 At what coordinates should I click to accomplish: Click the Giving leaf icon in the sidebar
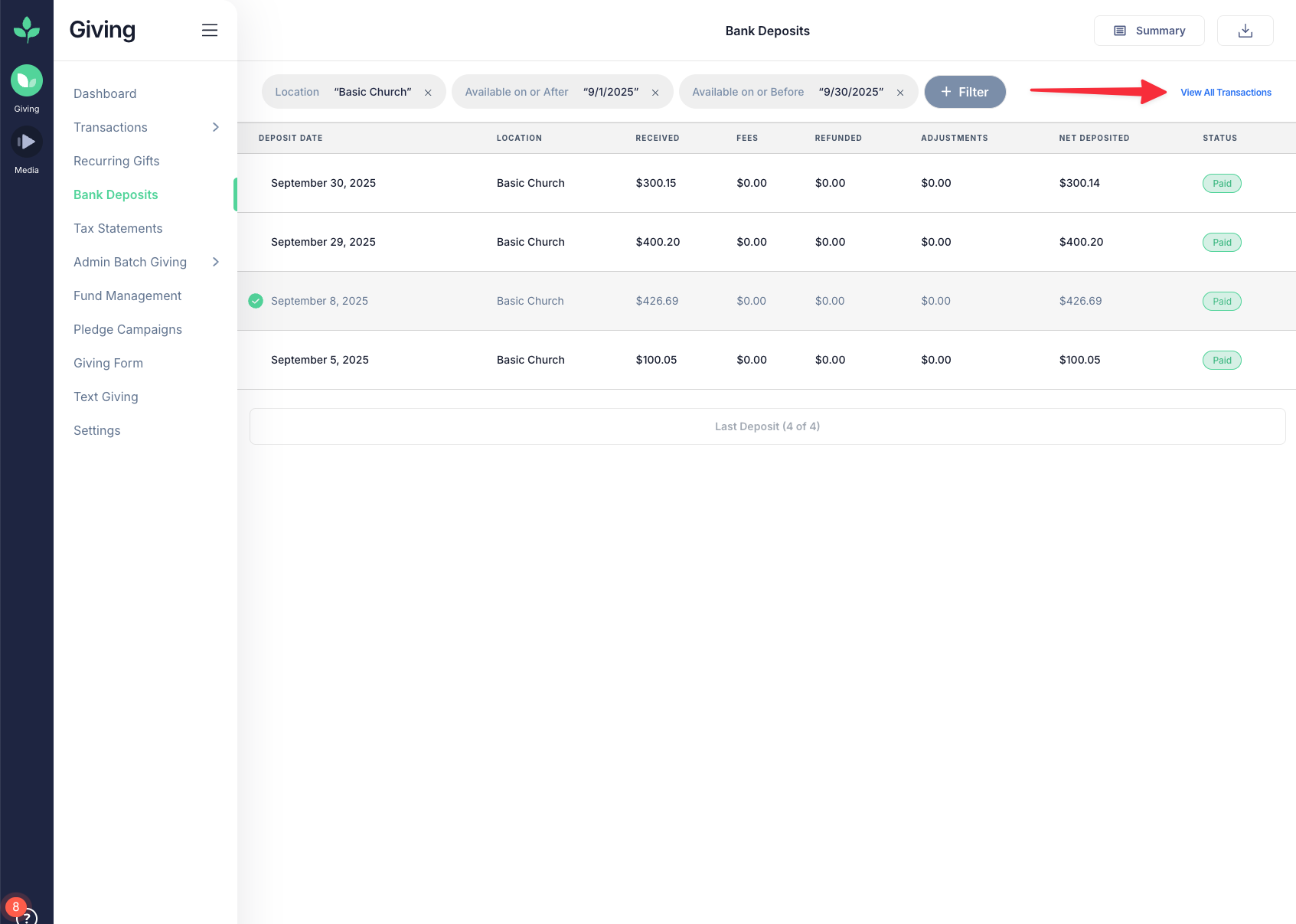click(27, 80)
